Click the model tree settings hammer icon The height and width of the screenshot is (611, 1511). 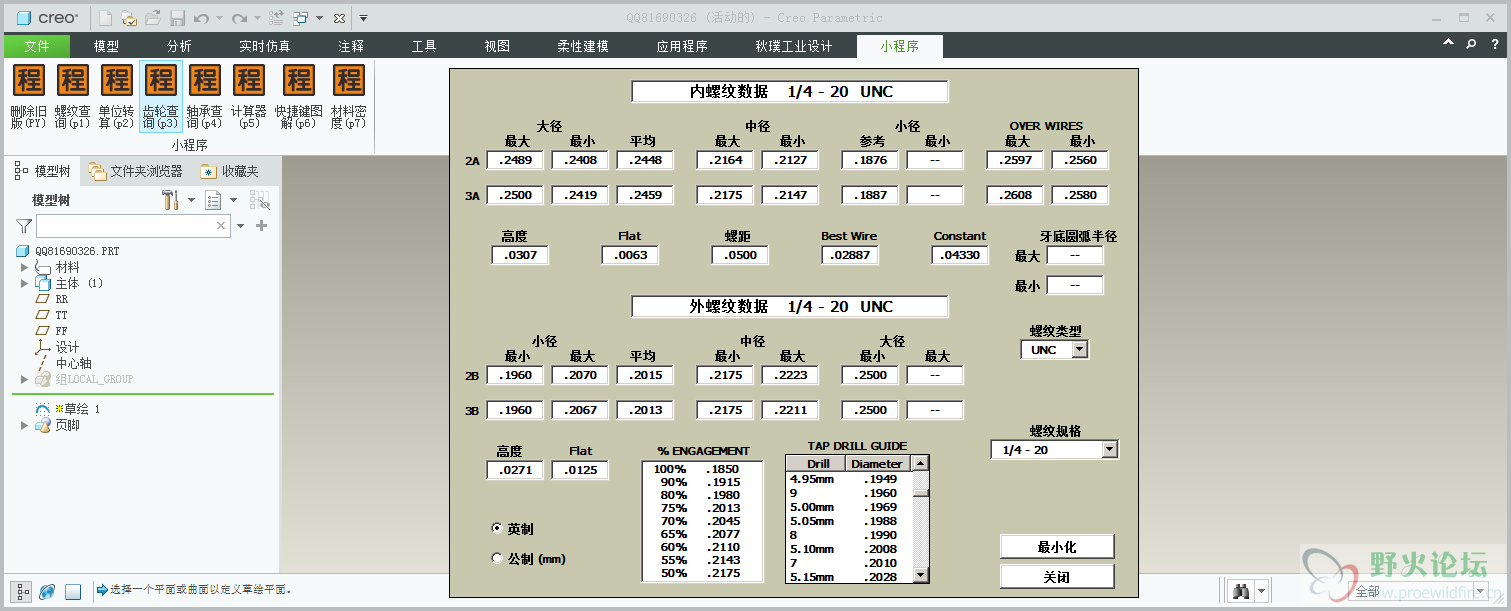click(x=170, y=200)
